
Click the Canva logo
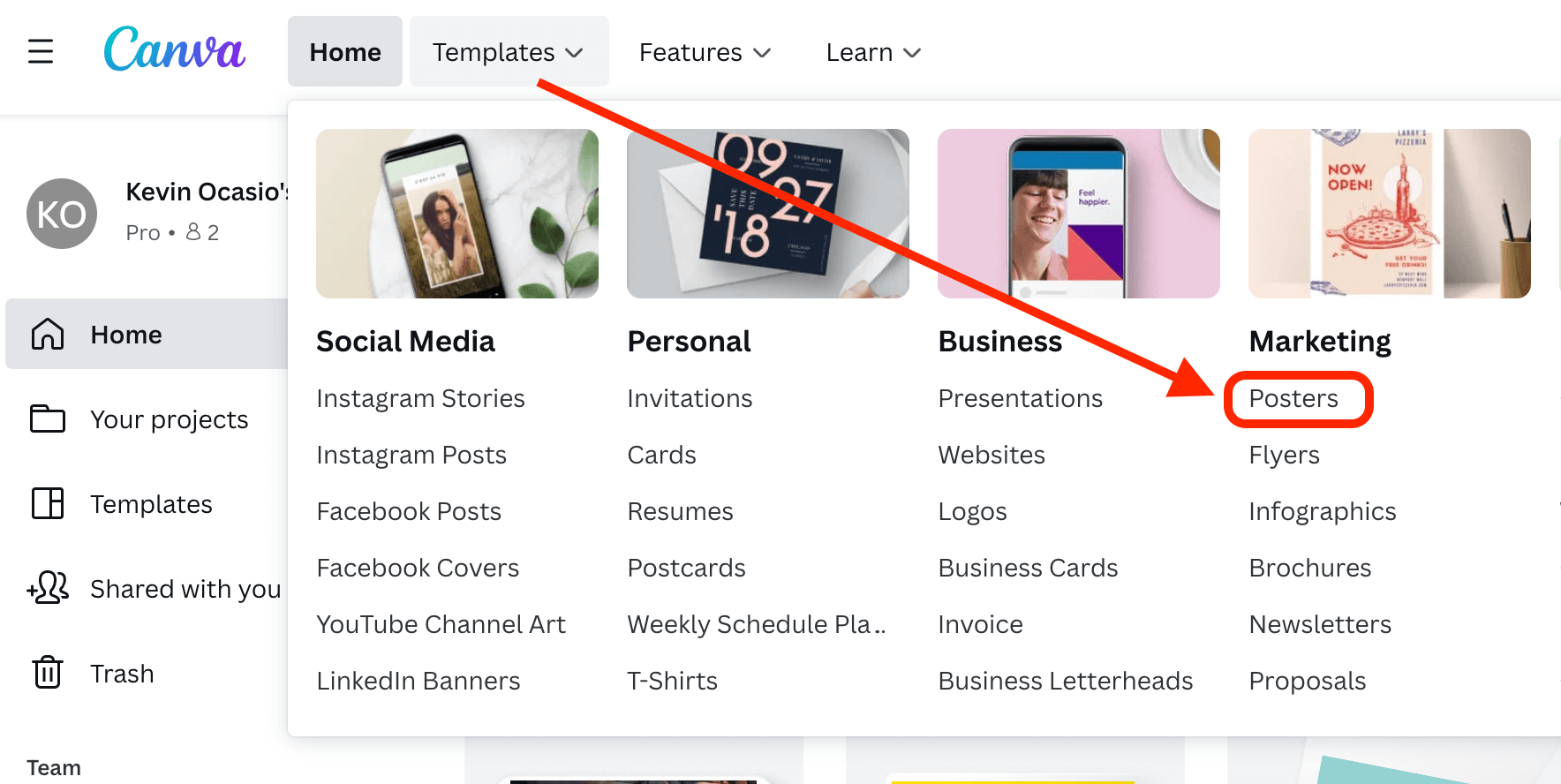pyautogui.click(x=175, y=49)
